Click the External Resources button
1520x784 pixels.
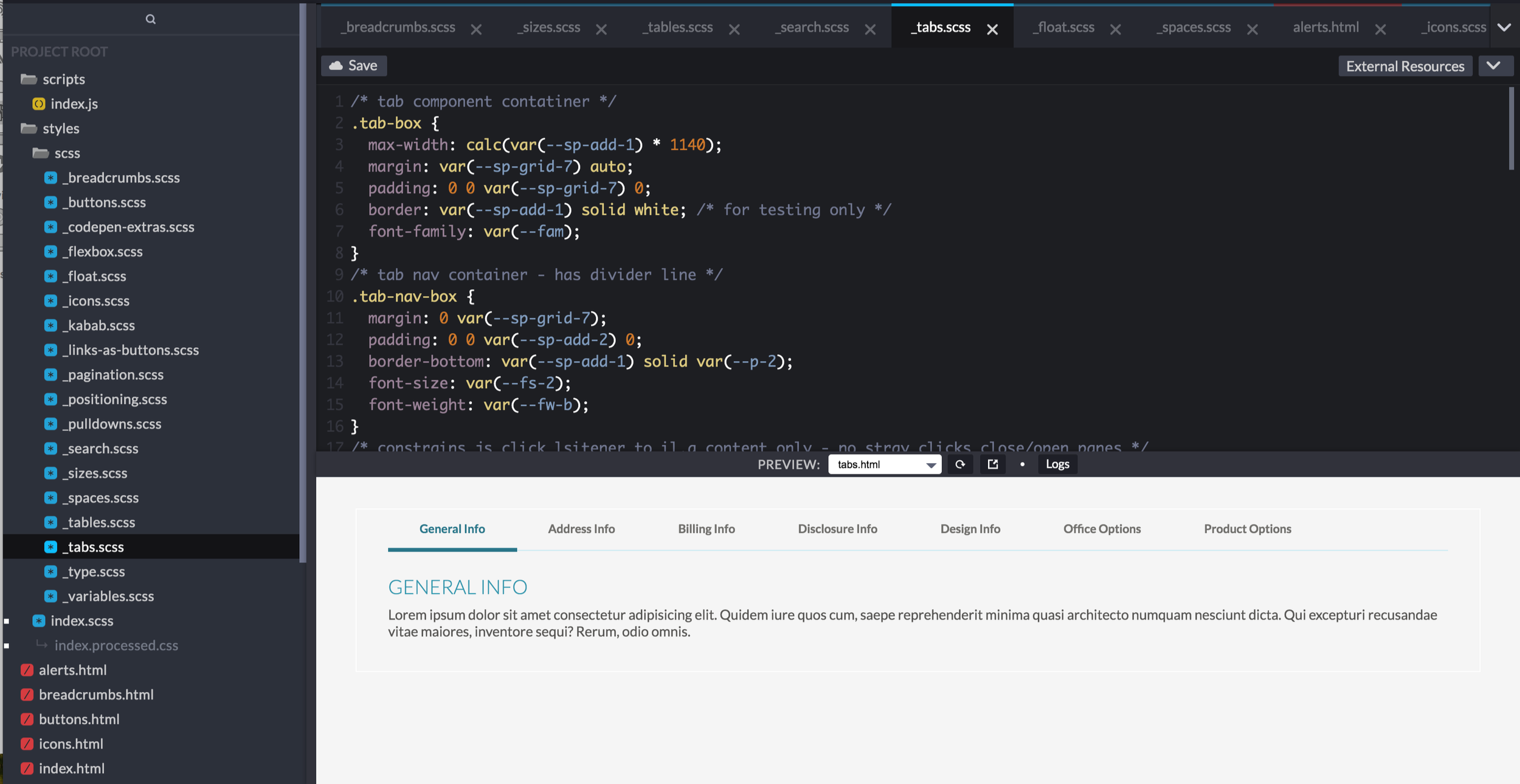tap(1404, 66)
